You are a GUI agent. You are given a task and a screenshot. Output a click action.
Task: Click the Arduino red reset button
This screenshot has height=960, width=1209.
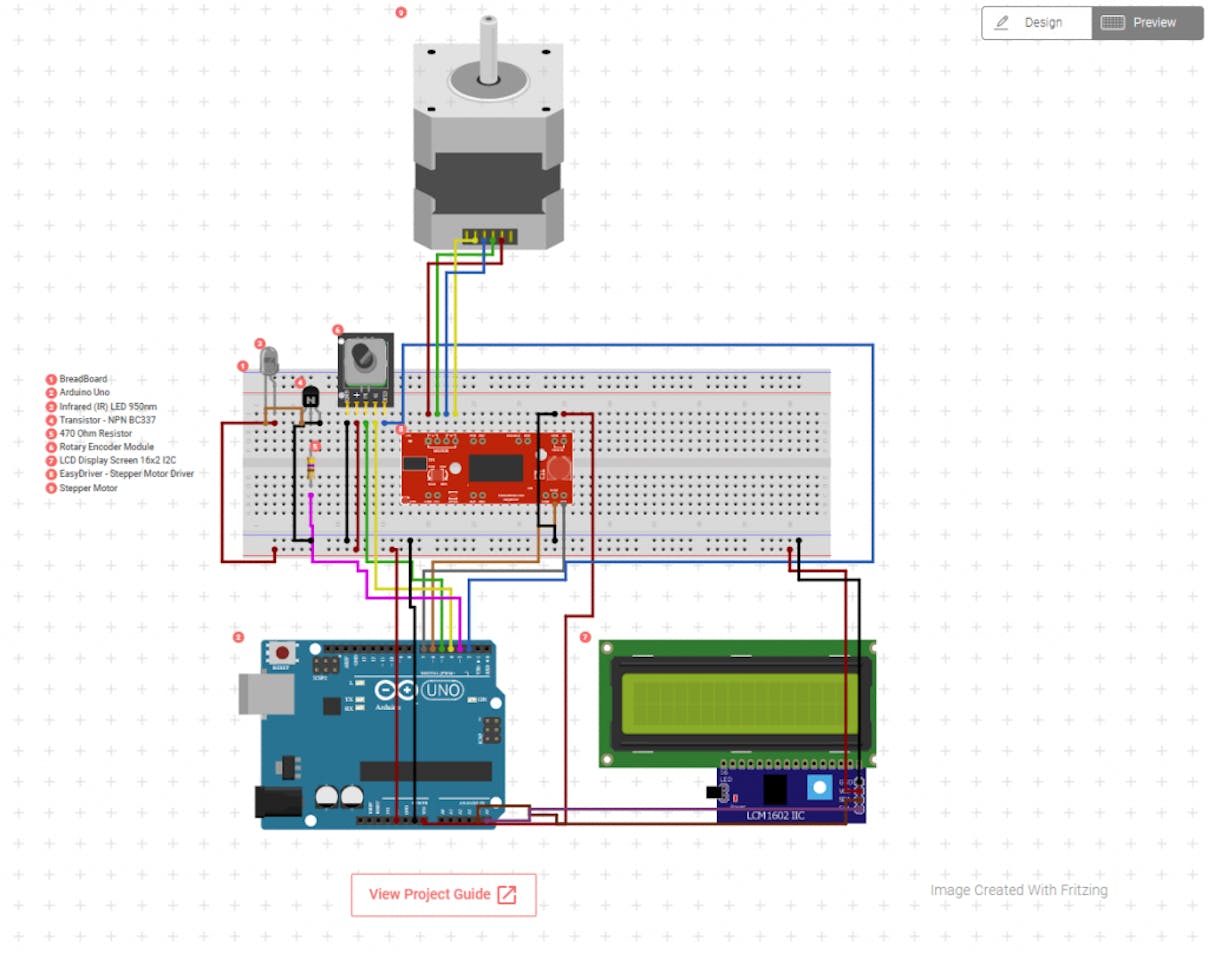point(281,653)
